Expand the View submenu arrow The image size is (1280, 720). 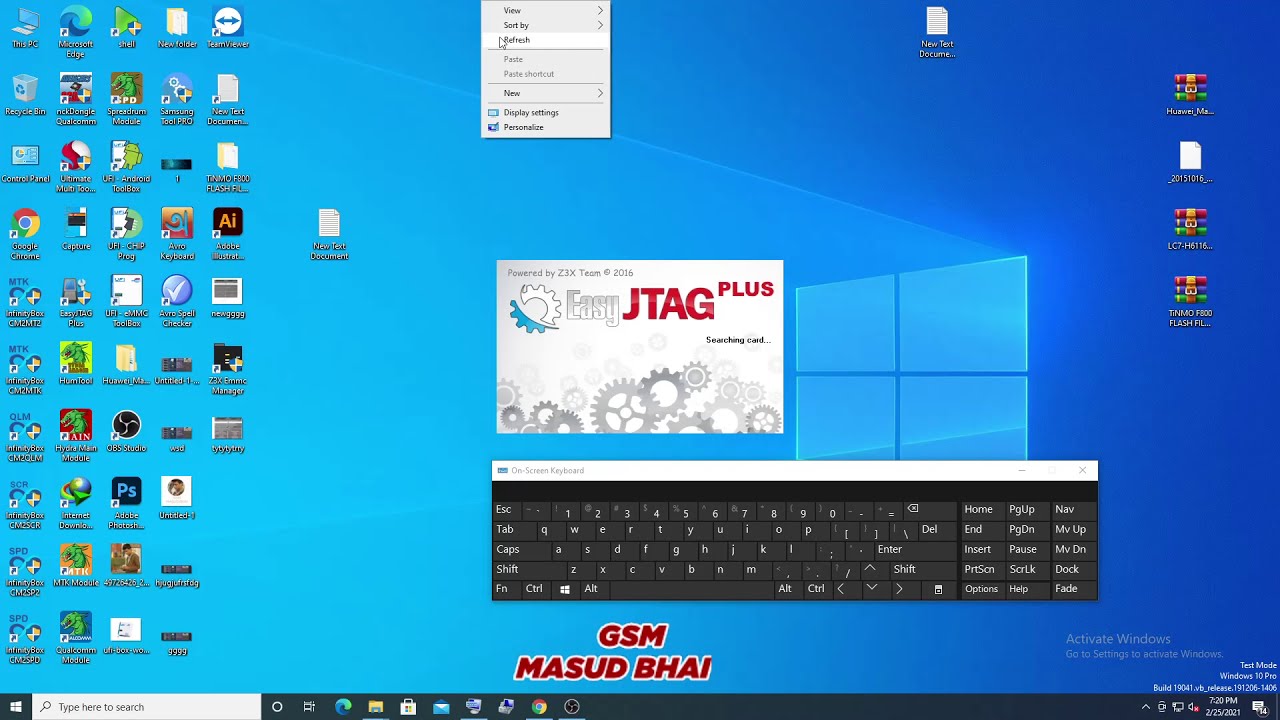pos(600,10)
